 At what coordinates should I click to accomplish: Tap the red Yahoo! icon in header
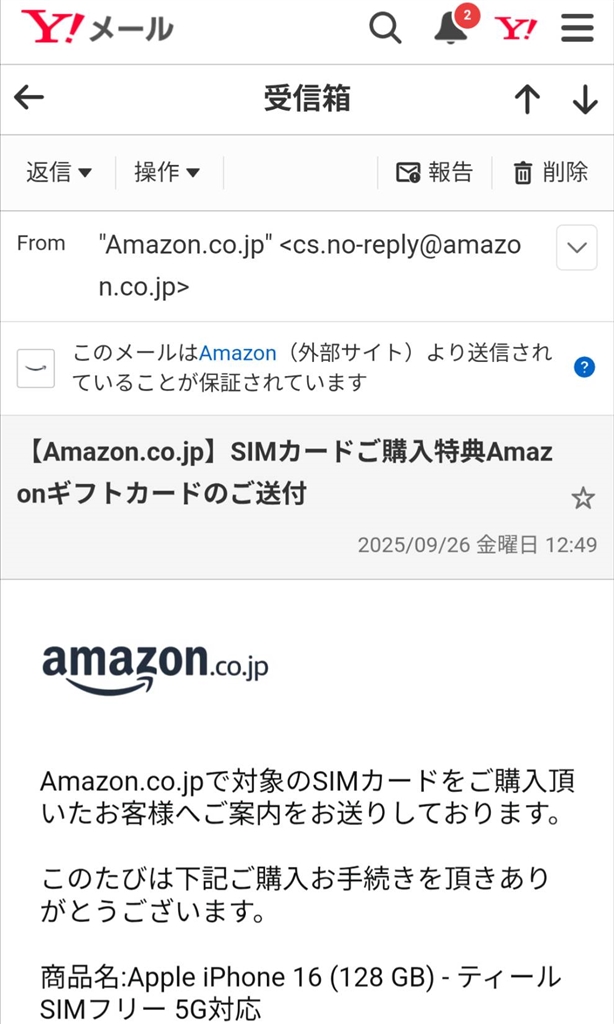click(516, 28)
